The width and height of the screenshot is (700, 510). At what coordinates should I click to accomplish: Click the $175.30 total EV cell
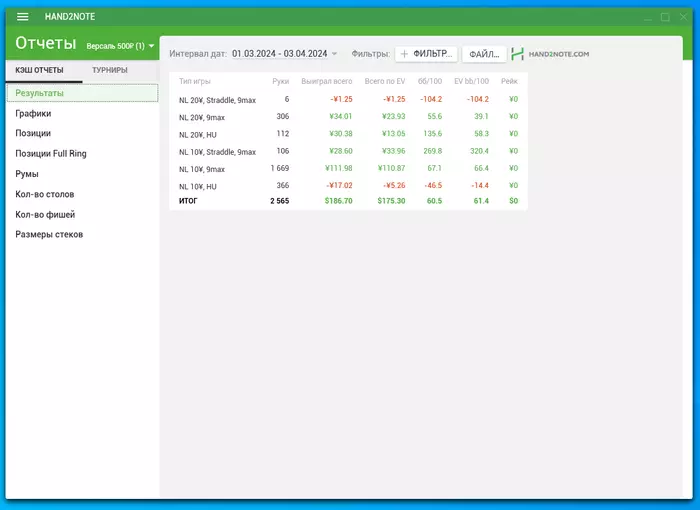[391, 201]
